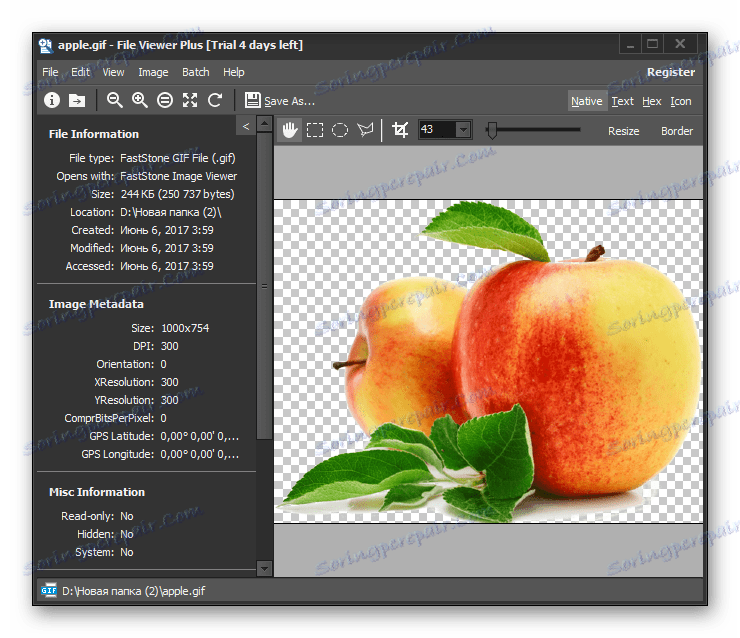Click the '1000x754' image size value
The width and height of the screenshot is (740, 638).
185,328
